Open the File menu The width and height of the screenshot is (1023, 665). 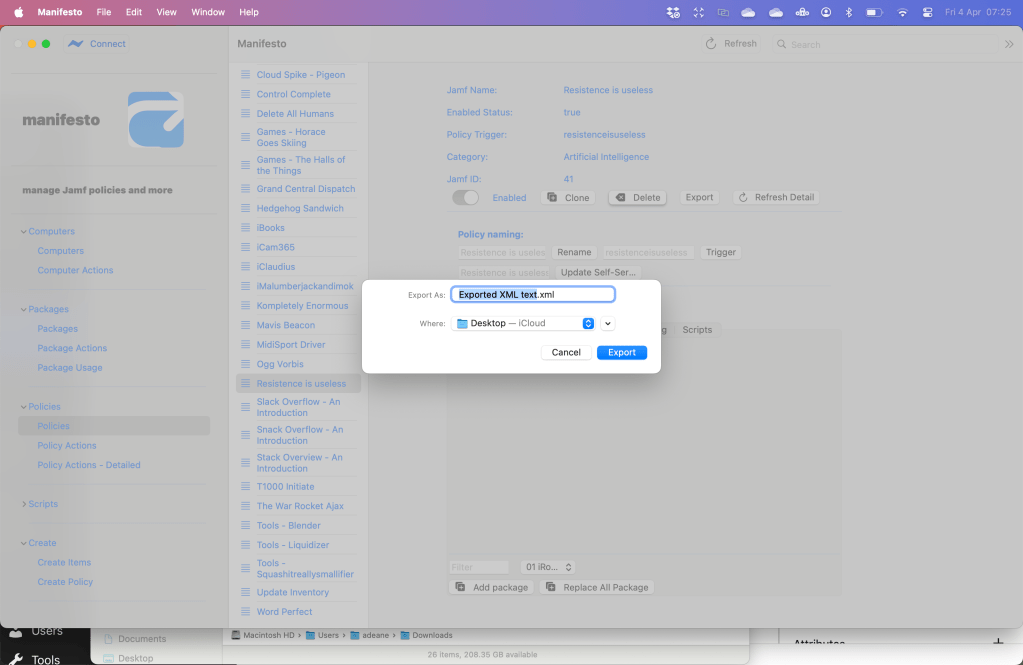104,12
